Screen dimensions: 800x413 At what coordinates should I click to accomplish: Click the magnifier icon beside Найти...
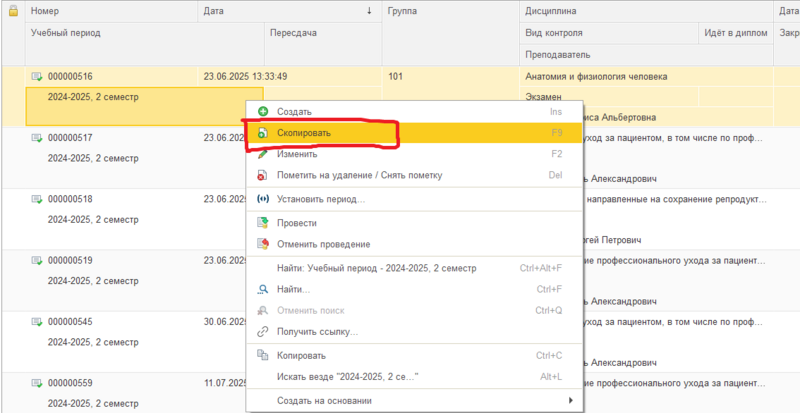point(263,289)
